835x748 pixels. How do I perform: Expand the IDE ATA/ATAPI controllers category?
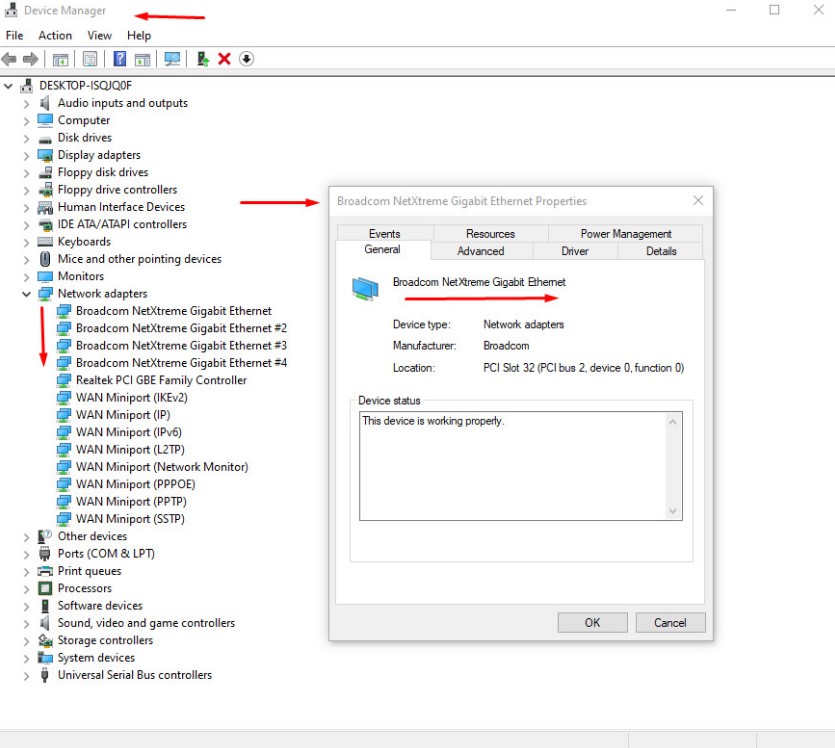[x=26, y=225]
